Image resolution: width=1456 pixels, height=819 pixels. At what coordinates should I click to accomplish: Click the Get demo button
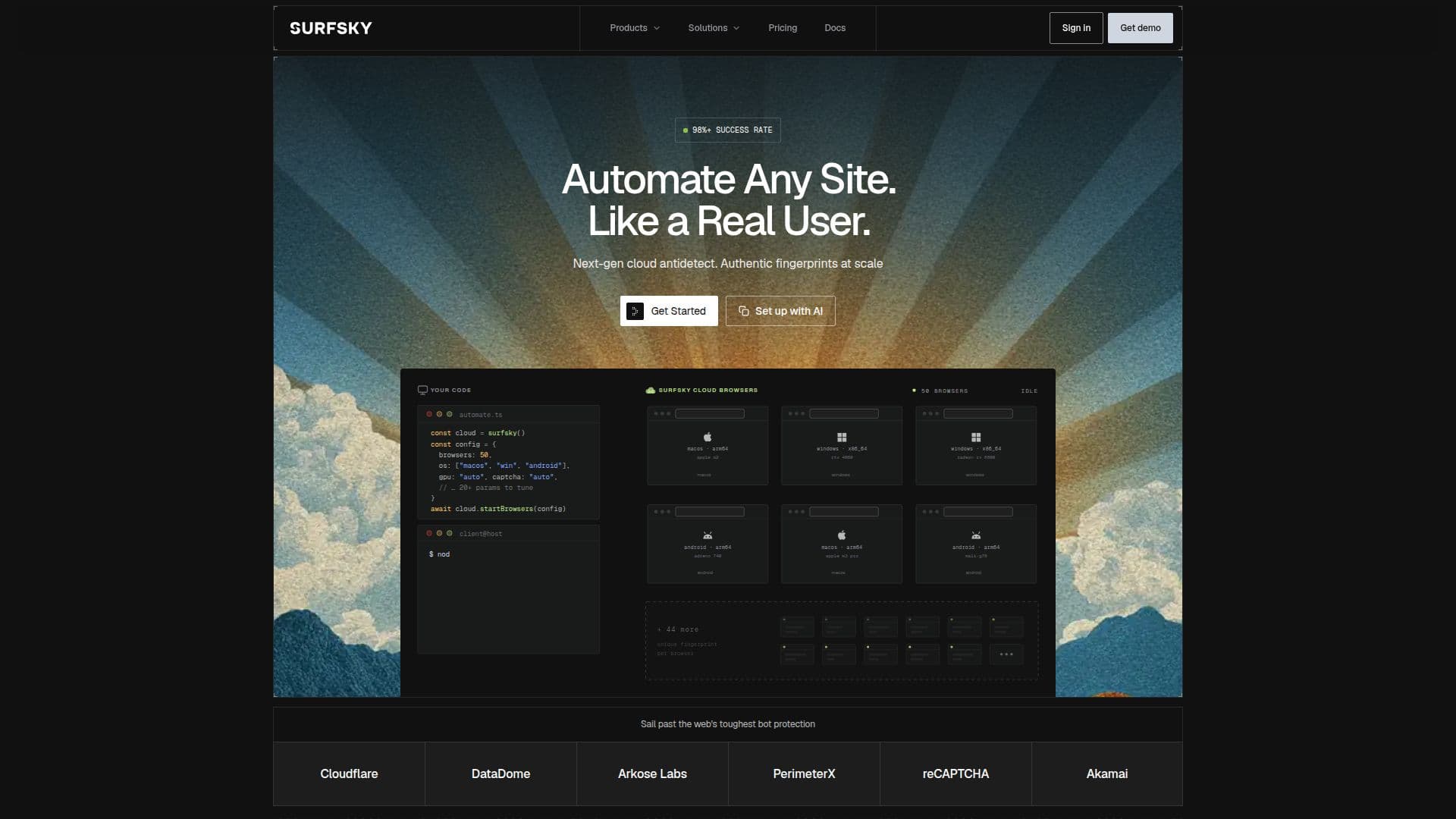tap(1141, 28)
